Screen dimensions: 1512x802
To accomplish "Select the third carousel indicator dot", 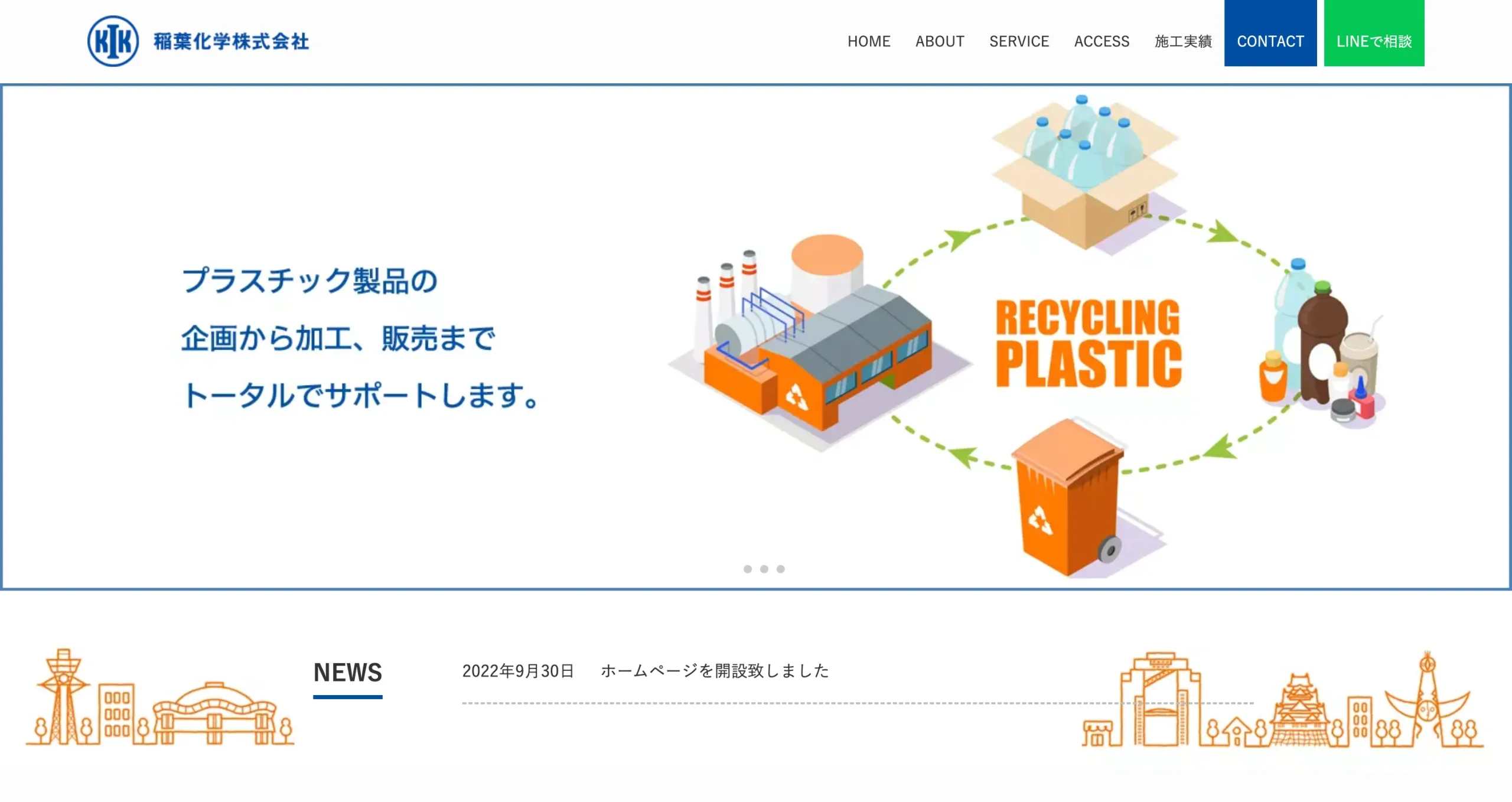I will tap(782, 569).
